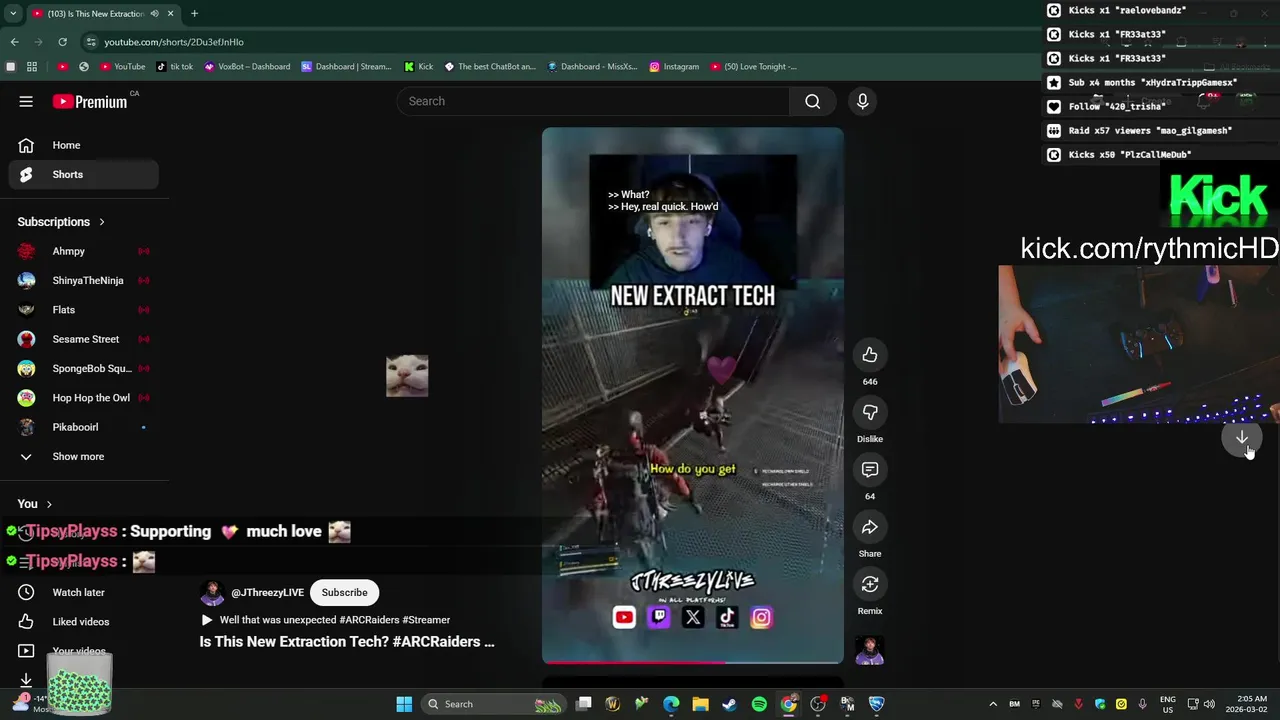Start voice search with microphone

(x=863, y=101)
